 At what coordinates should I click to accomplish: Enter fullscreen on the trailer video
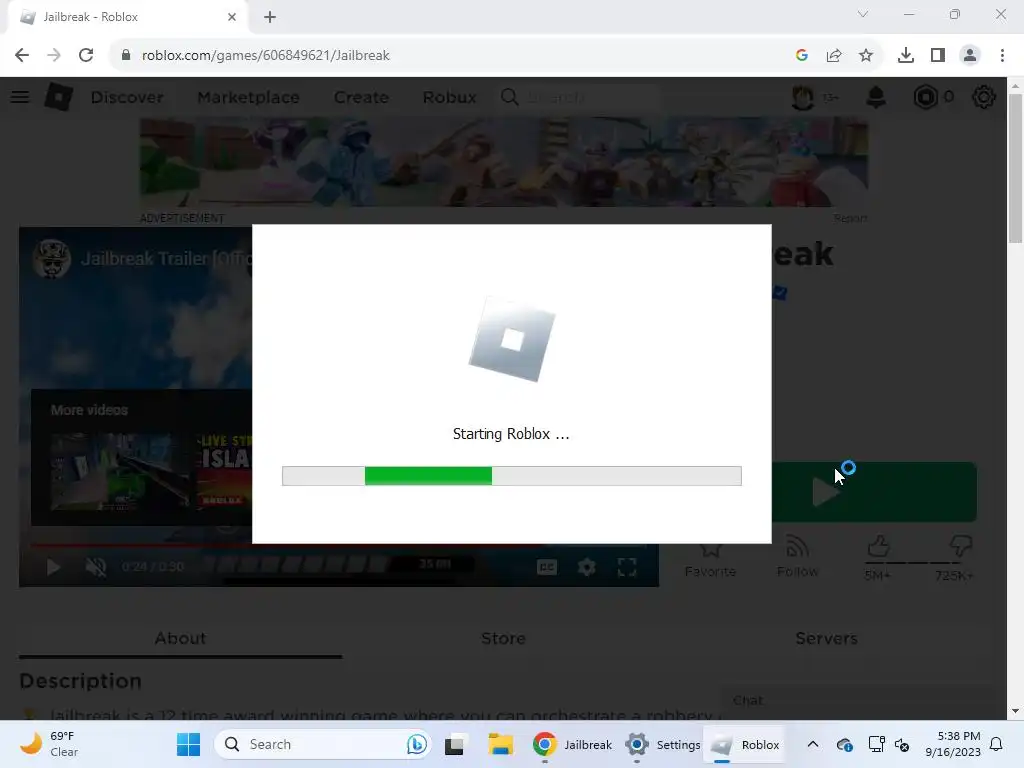627,567
